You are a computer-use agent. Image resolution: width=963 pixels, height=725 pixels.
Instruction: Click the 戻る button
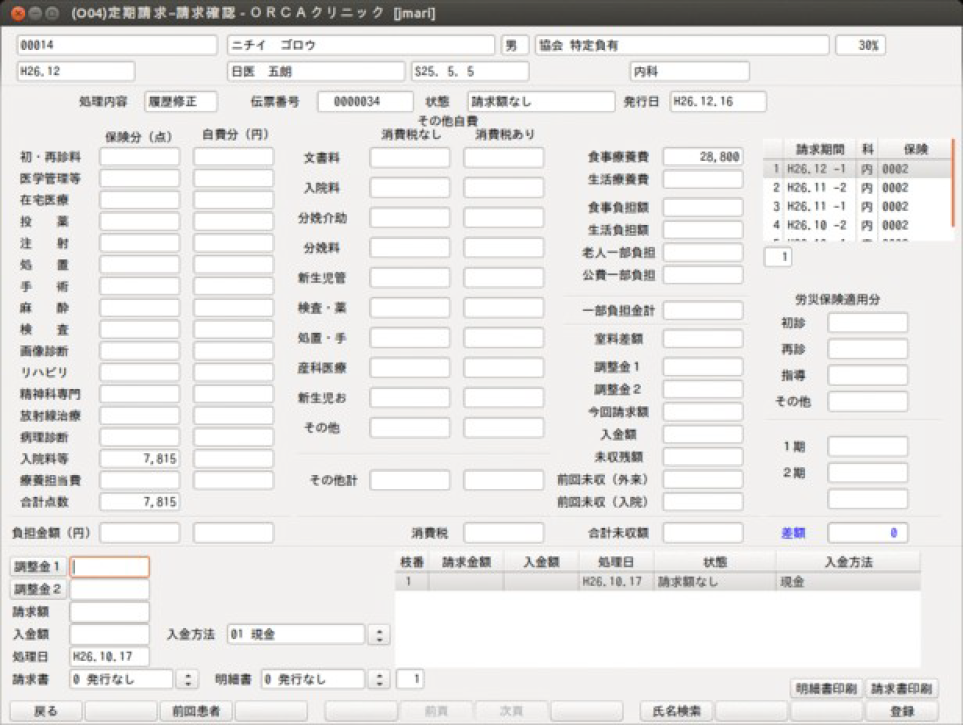point(46,711)
